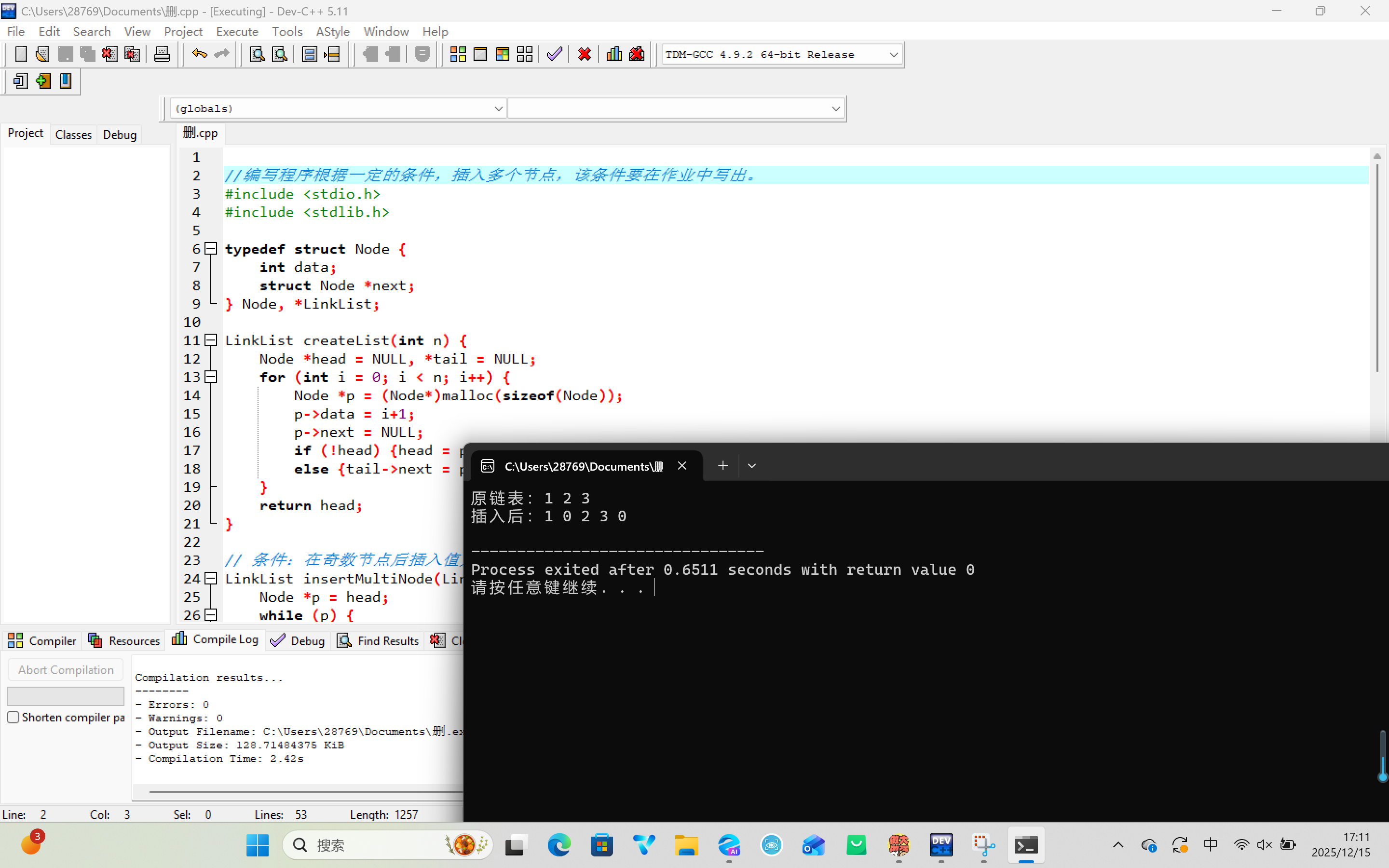
Task: Click the red X stop execution icon
Action: click(585, 54)
